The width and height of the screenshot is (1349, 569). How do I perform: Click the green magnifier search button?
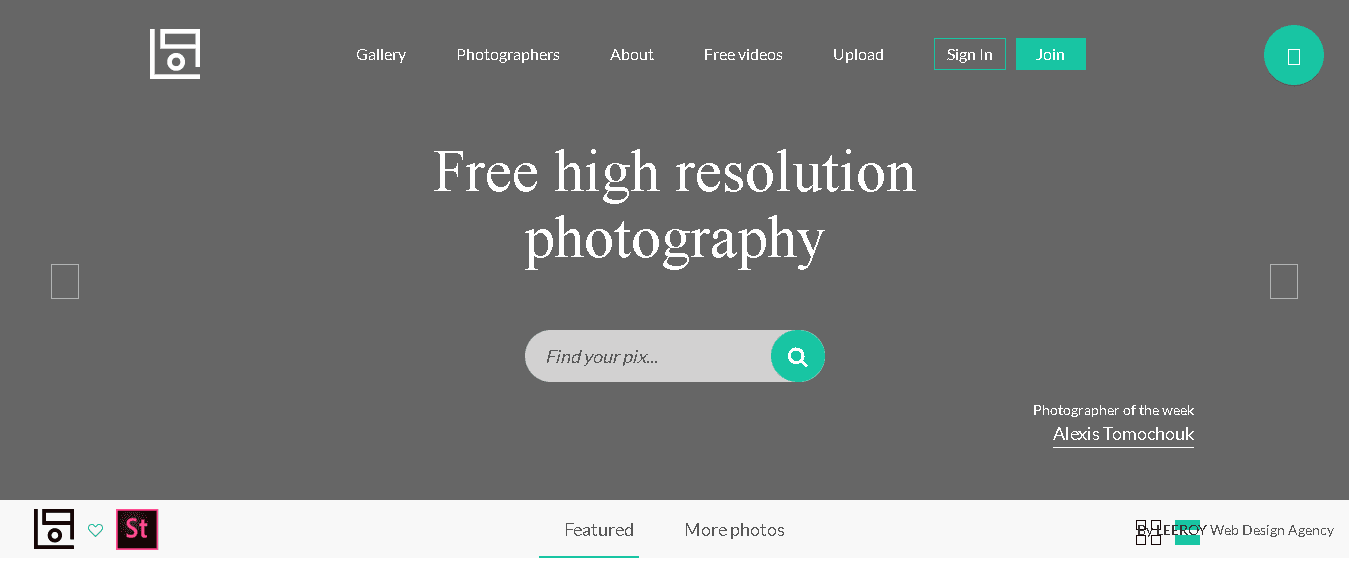click(798, 356)
